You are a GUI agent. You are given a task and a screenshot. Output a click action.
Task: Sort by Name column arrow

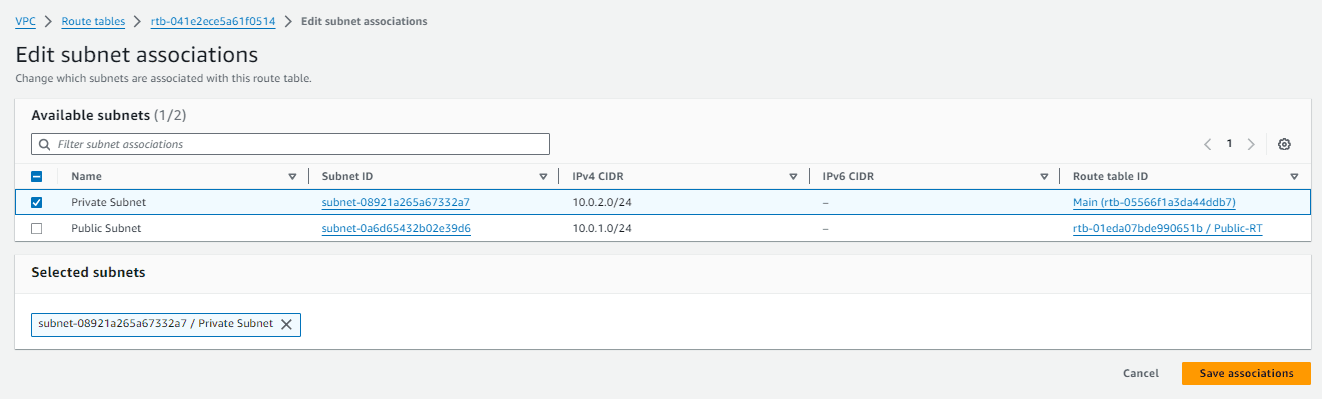pyautogui.click(x=292, y=176)
